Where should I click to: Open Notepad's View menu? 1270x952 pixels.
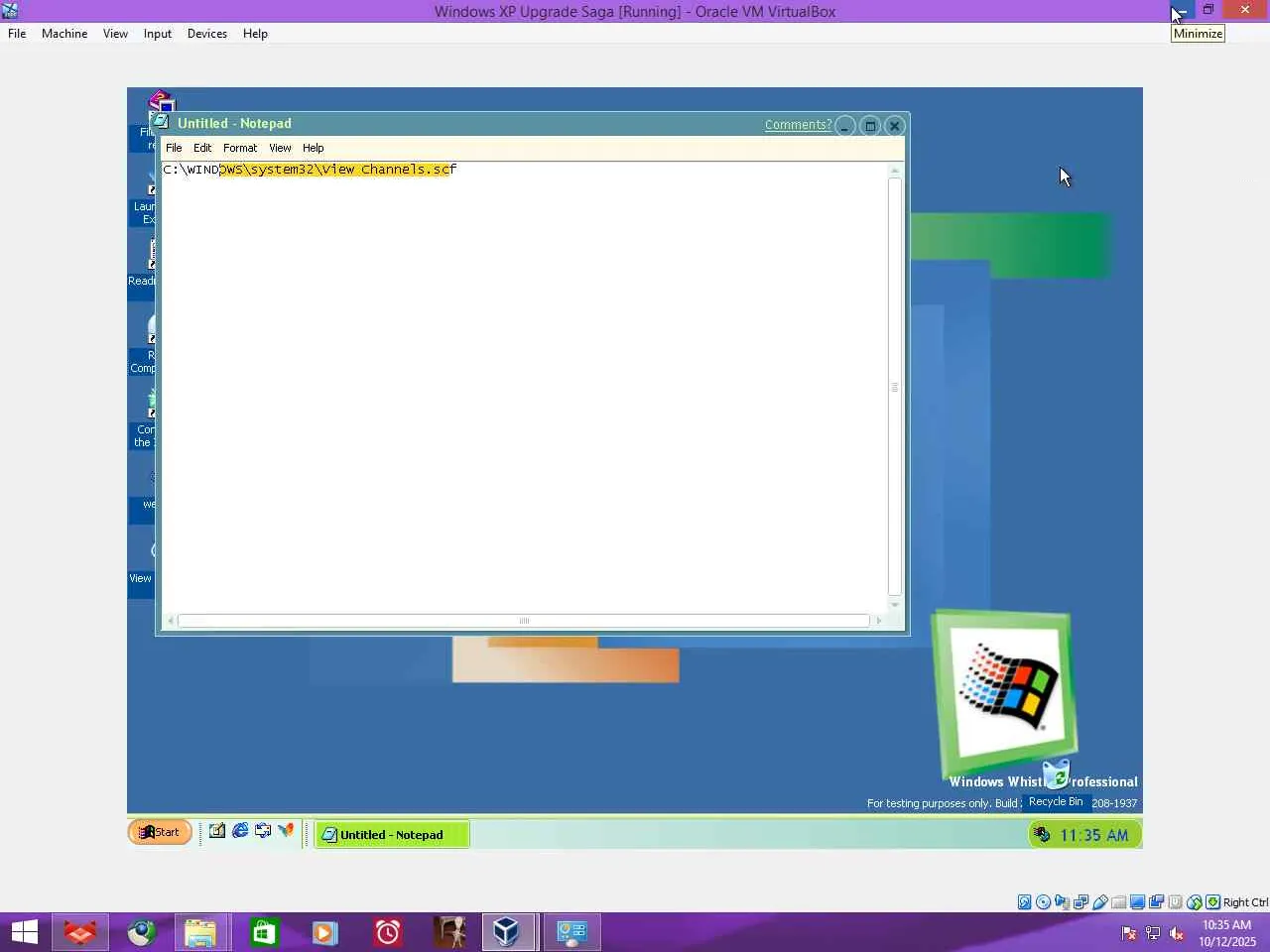(281, 148)
